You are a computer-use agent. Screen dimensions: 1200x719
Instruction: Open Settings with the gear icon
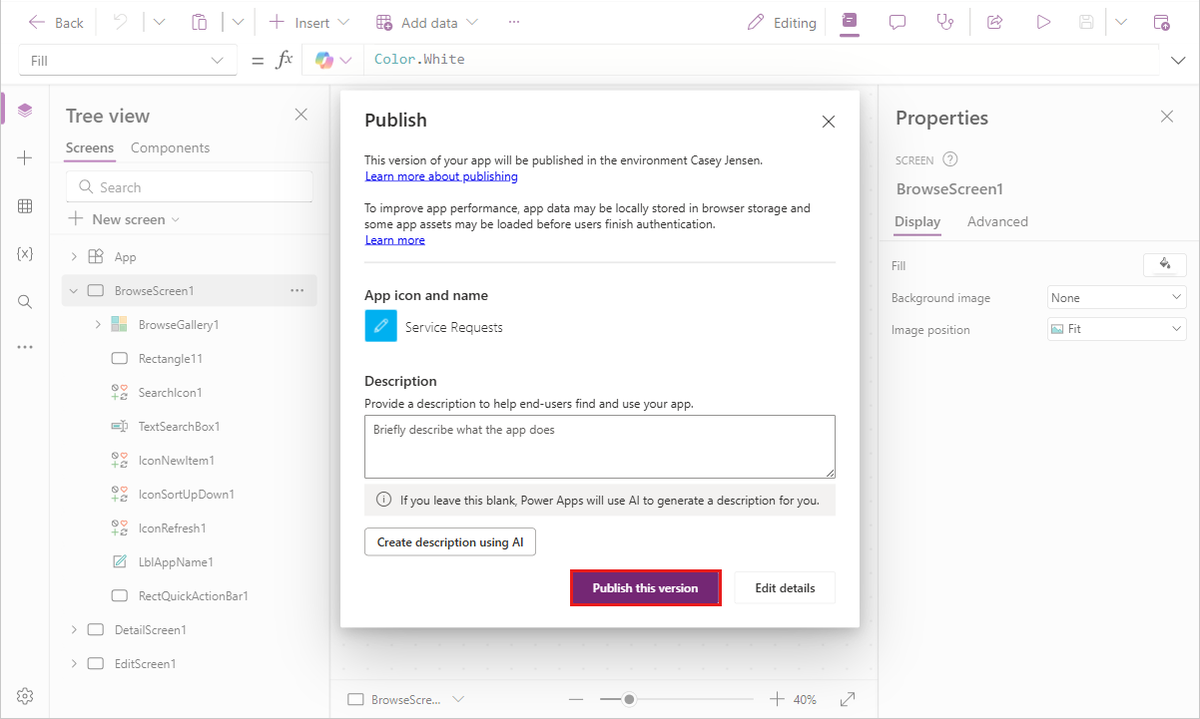click(25, 695)
